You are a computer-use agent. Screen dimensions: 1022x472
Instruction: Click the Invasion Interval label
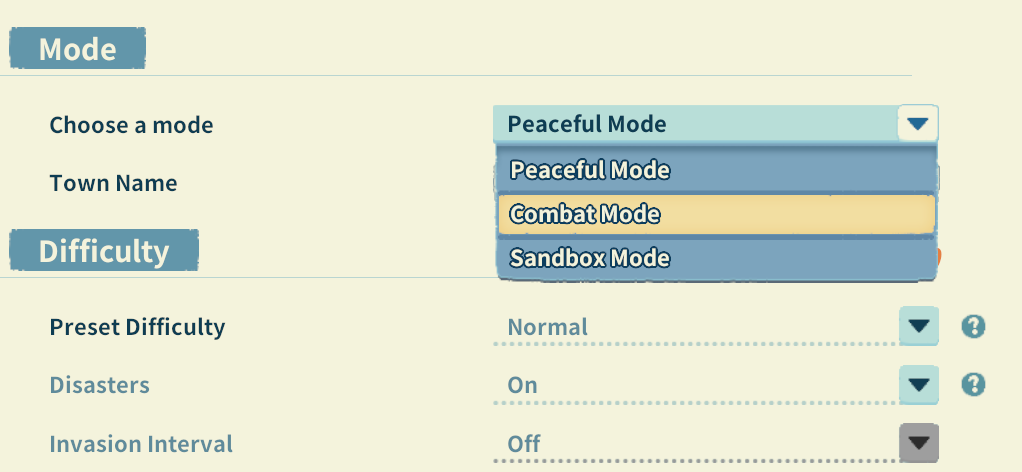(x=141, y=443)
